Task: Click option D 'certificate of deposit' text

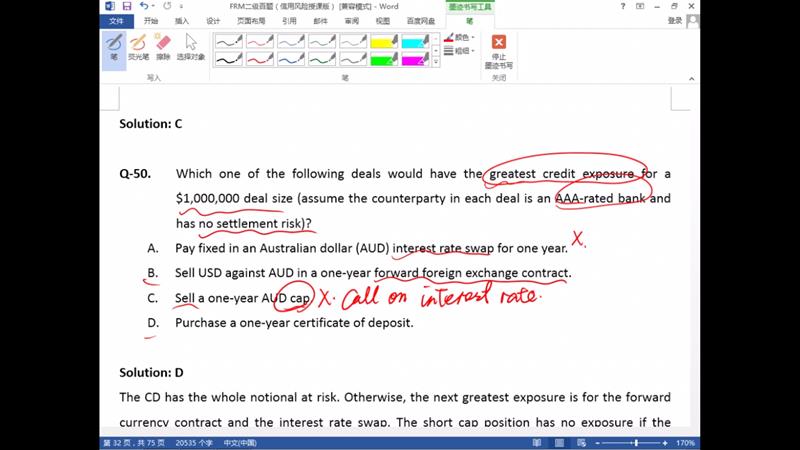Action: [x=353, y=323]
